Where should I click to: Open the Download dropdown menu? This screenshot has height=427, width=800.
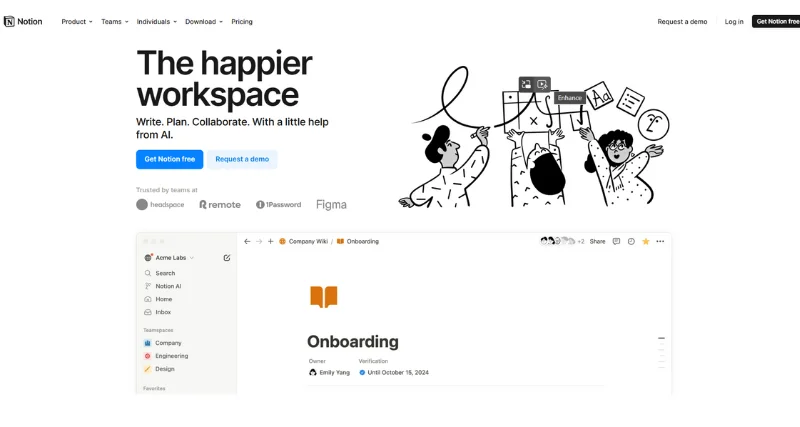point(203,21)
